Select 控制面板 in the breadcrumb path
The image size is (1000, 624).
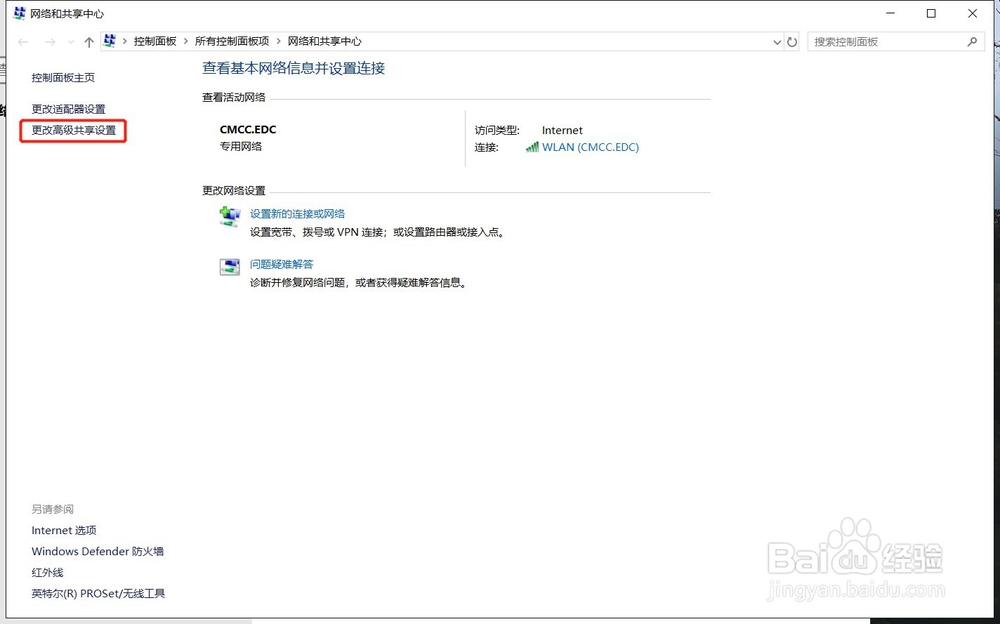155,42
